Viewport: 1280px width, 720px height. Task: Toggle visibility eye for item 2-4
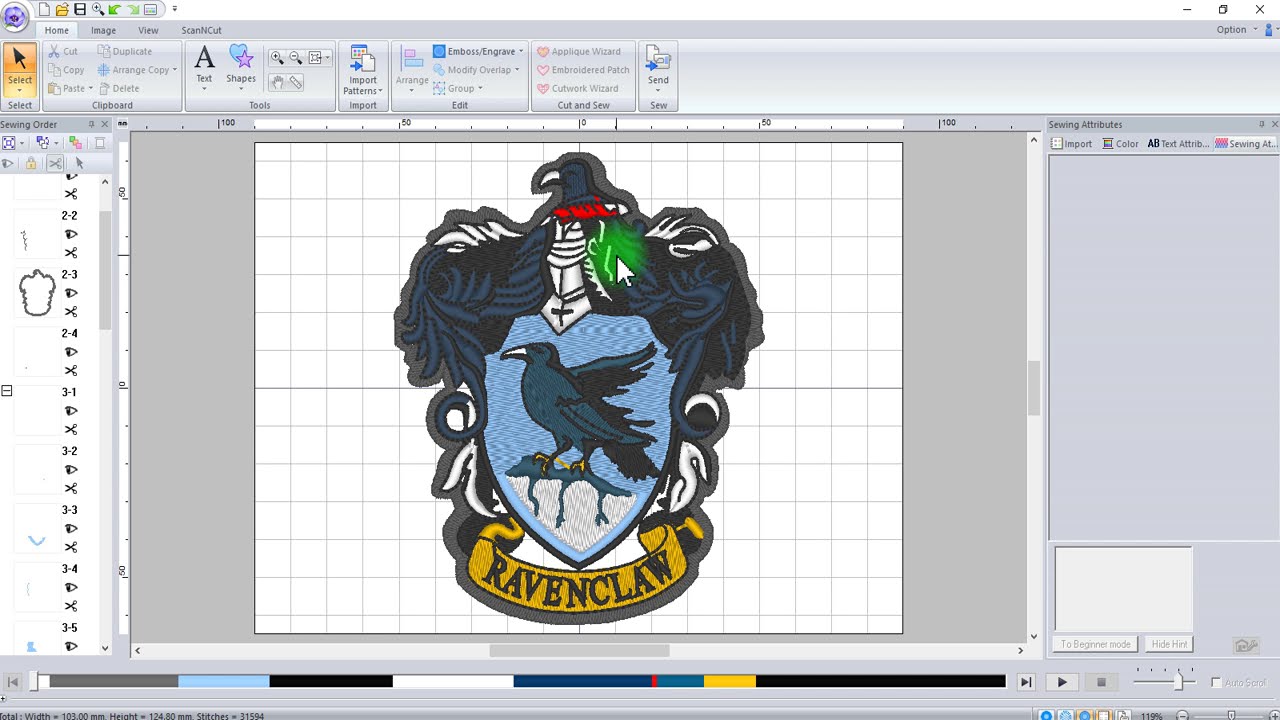71,352
